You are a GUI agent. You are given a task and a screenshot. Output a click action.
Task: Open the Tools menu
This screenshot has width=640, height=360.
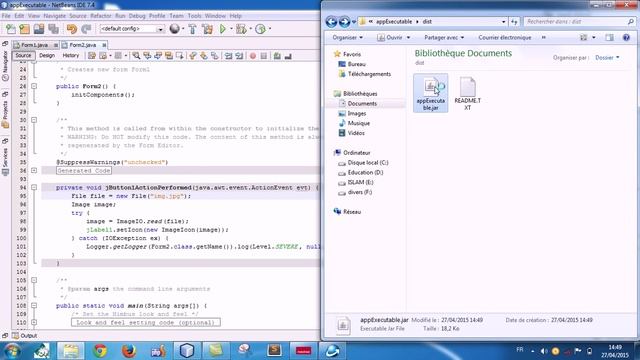(195, 16)
